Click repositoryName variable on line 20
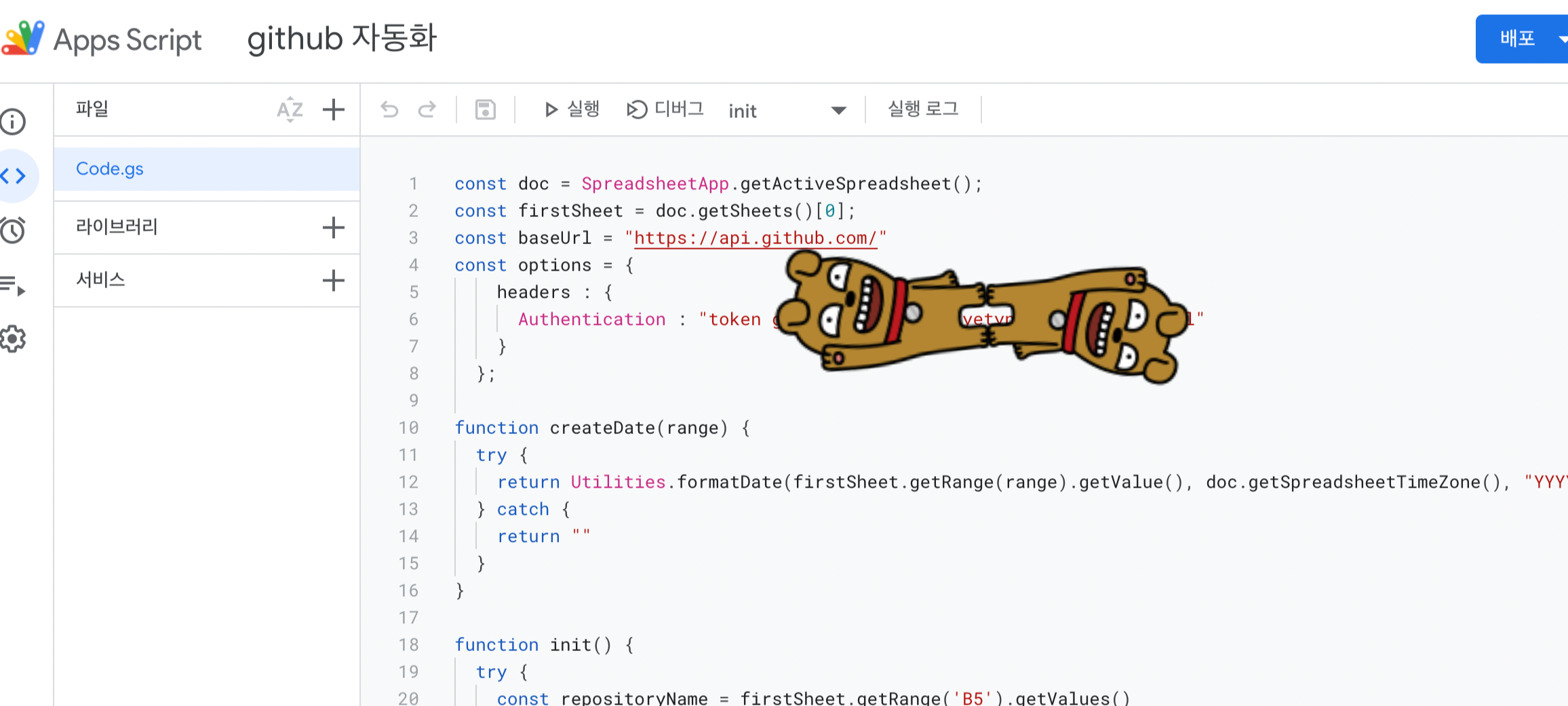 (x=634, y=698)
